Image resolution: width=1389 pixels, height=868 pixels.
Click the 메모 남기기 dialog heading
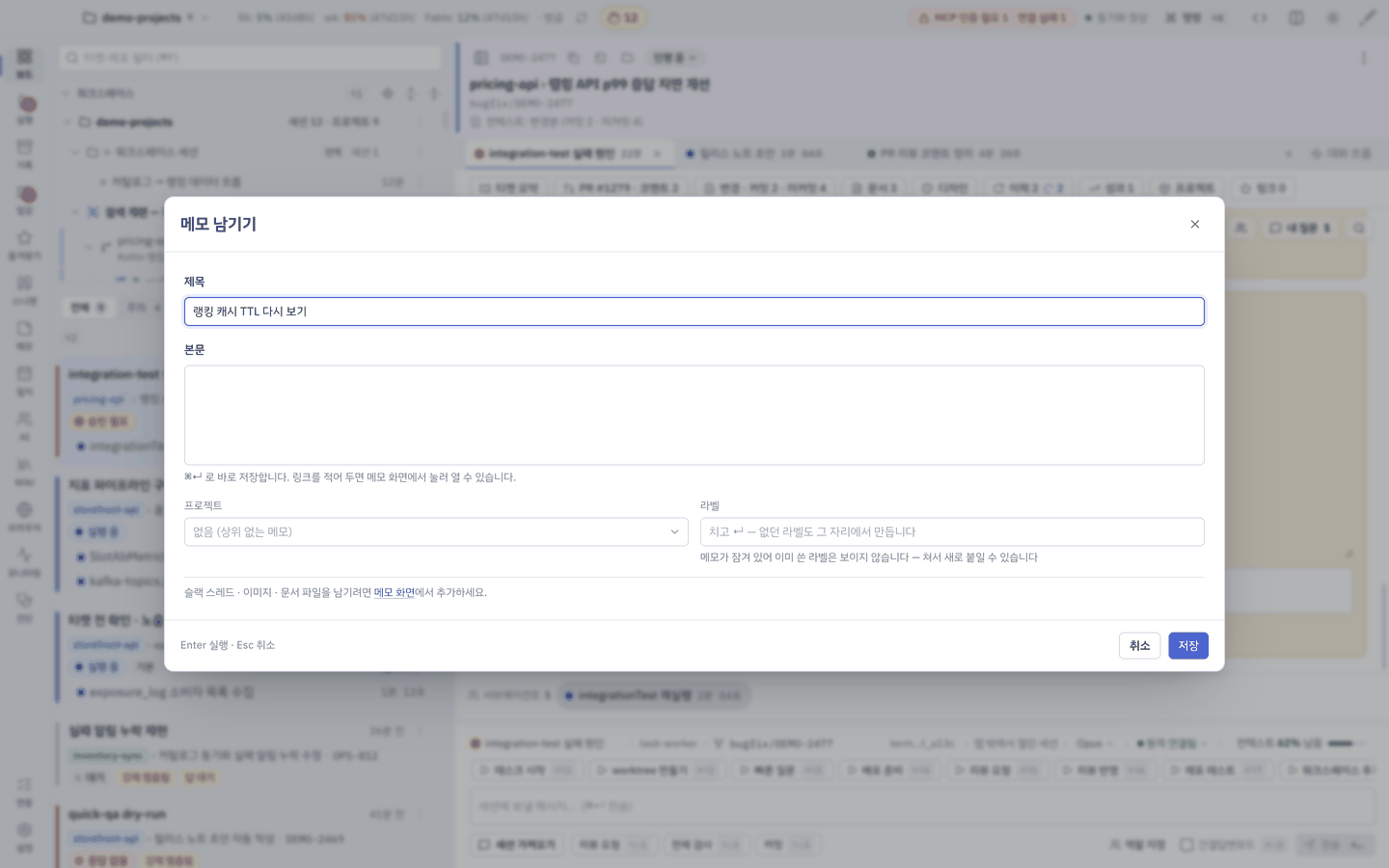click(x=218, y=224)
